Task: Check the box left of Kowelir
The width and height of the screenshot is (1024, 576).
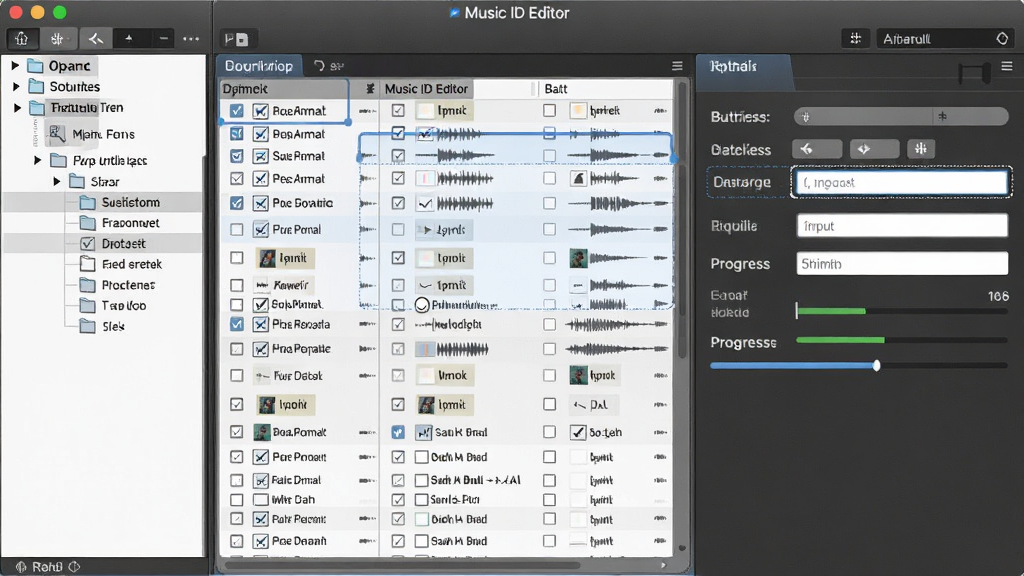Action: (x=236, y=285)
